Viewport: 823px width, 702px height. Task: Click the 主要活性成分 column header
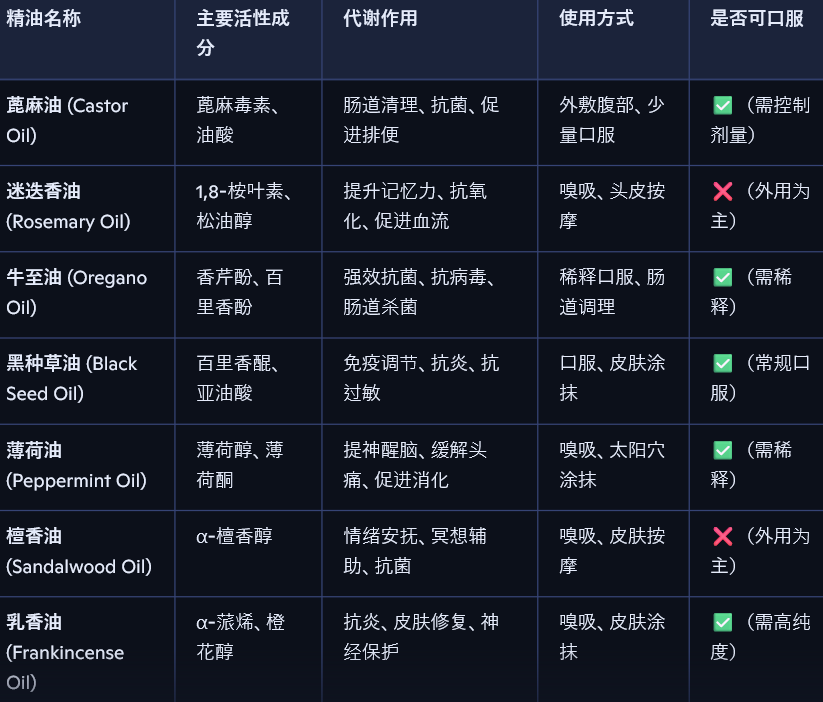click(243, 33)
